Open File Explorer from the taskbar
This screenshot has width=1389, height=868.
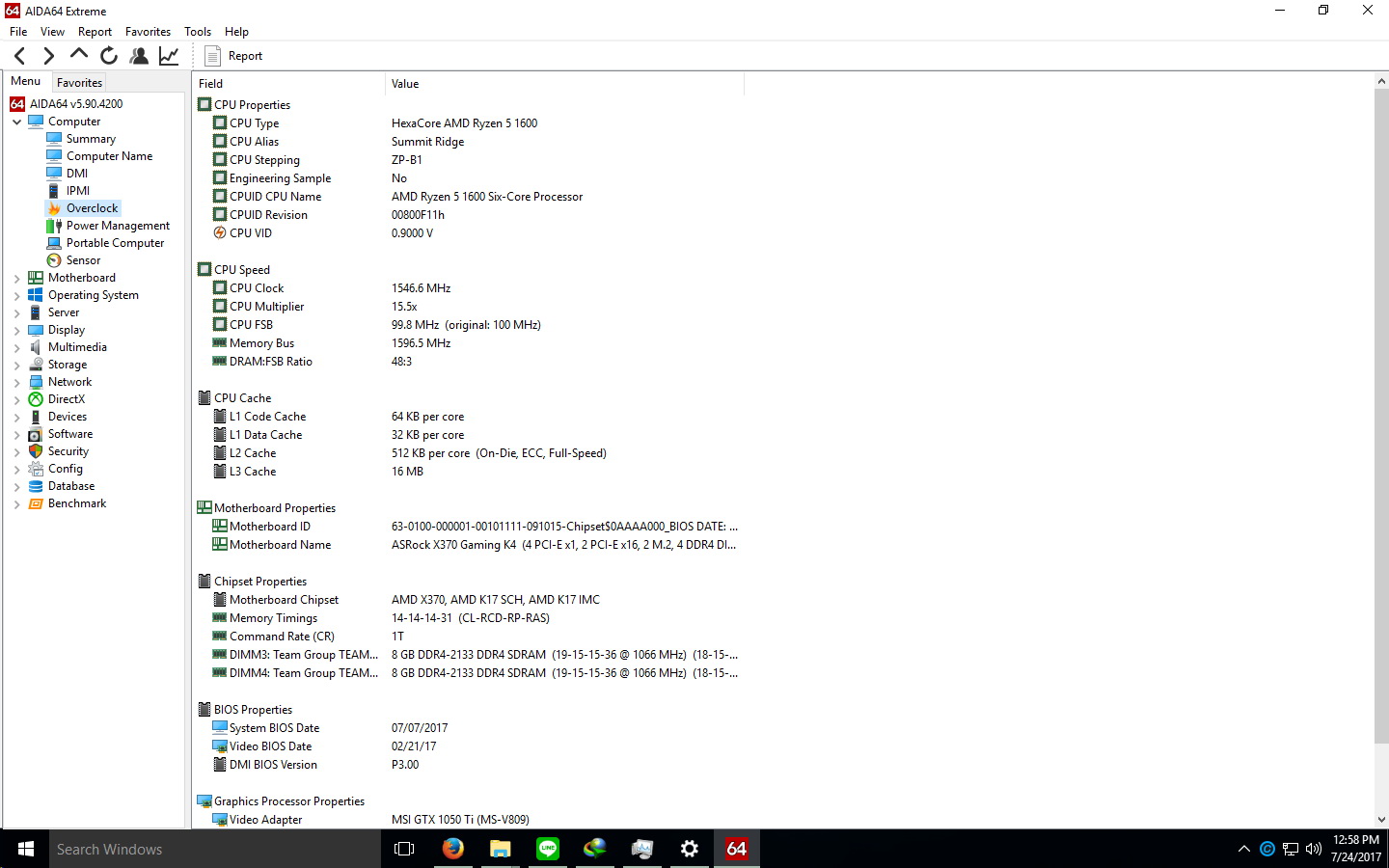[x=500, y=849]
